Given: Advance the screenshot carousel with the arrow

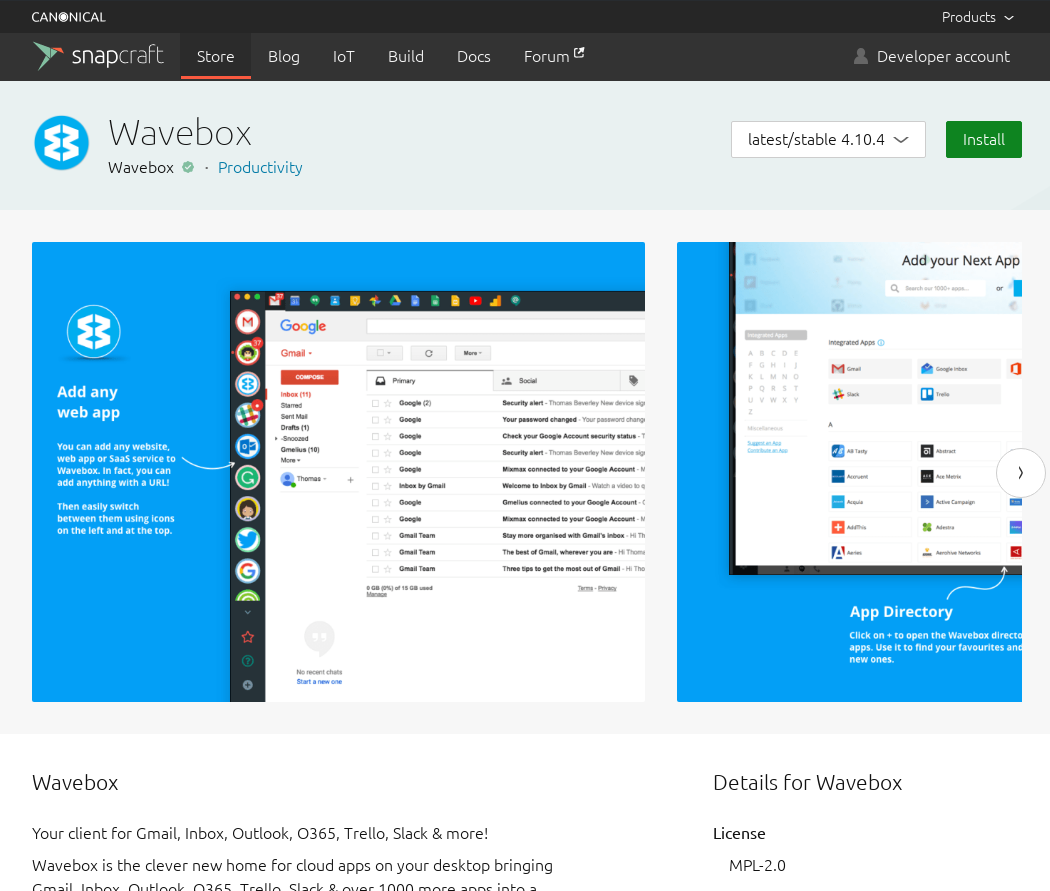Looking at the screenshot, I should (1020, 472).
